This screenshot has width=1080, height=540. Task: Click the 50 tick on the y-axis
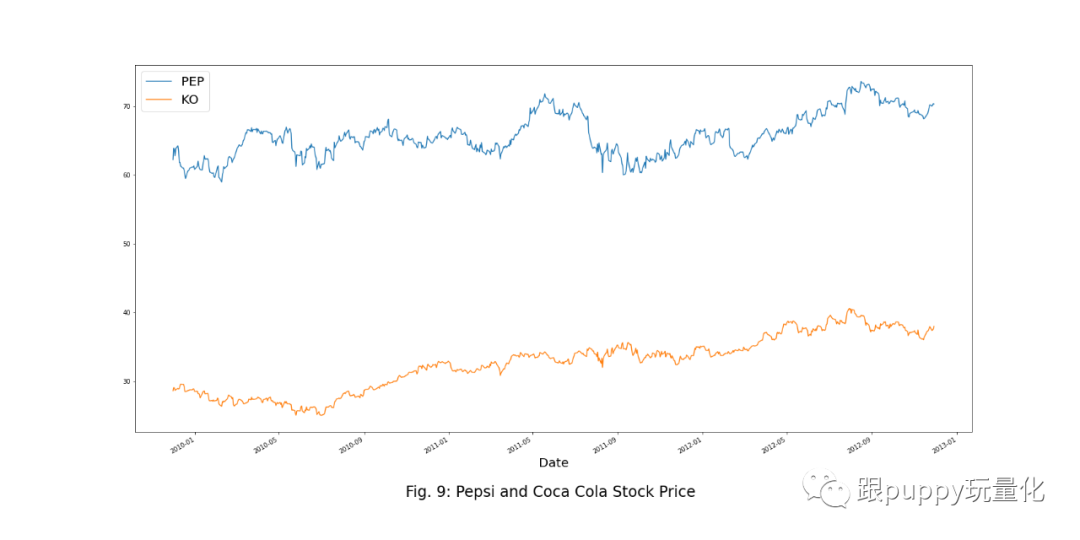click(x=127, y=244)
